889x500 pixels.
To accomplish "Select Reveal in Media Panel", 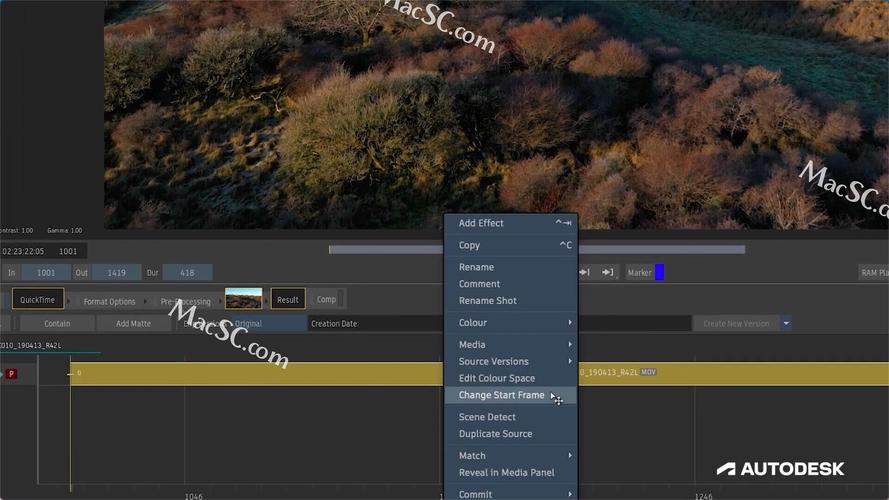I will pos(510,473).
